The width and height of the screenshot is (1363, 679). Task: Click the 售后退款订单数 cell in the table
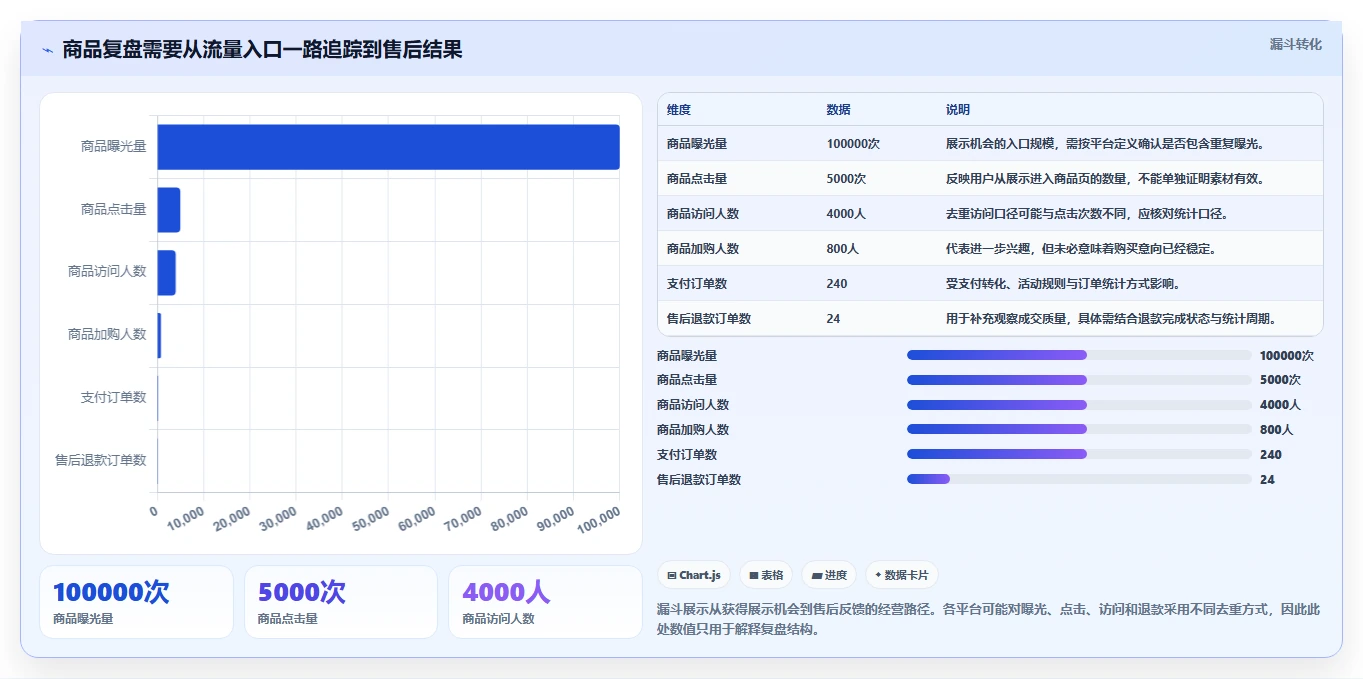click(x=709, y=319)
